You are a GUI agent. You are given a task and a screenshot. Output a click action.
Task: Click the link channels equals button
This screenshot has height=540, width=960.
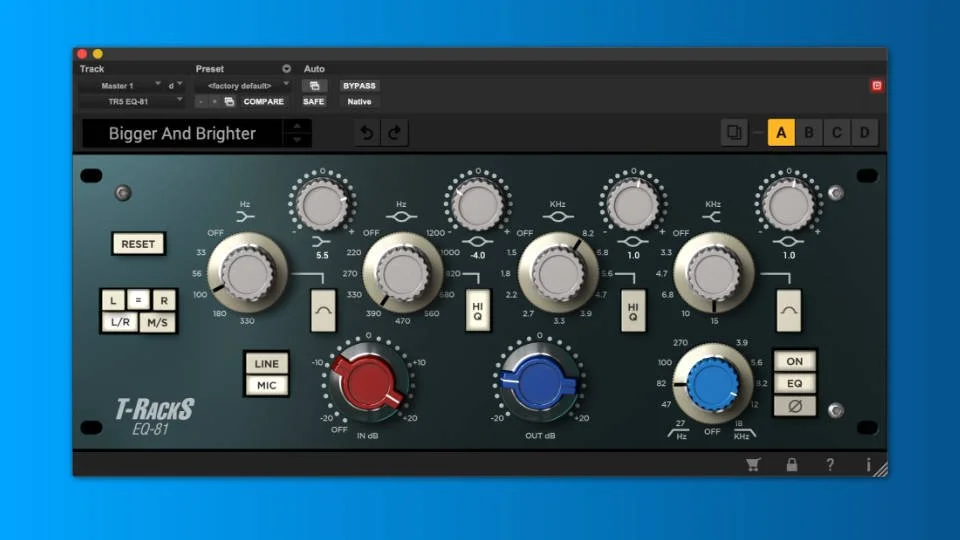(138, 300)
